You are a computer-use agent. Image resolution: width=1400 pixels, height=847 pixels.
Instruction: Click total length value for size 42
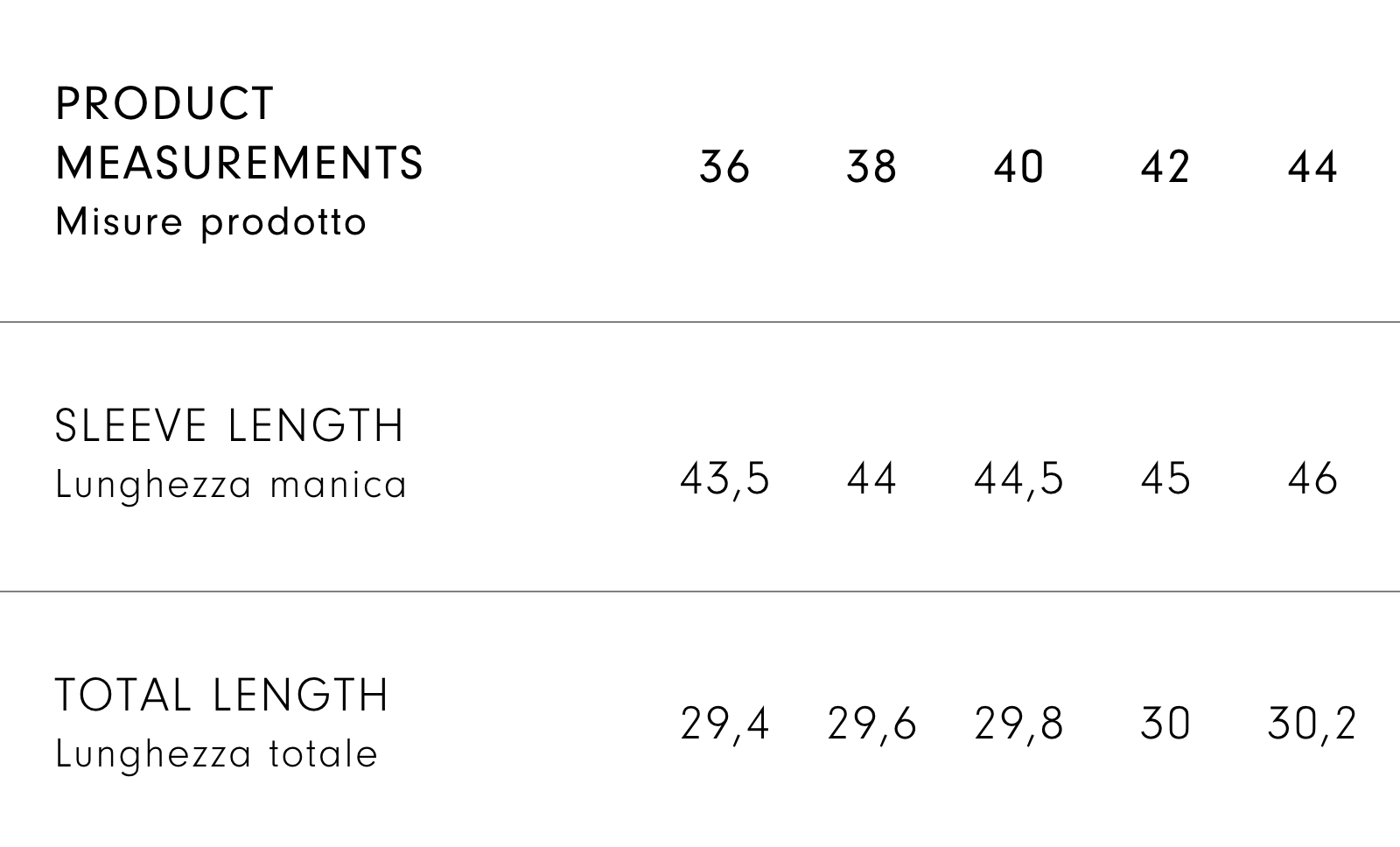(x=1165, y=724)
